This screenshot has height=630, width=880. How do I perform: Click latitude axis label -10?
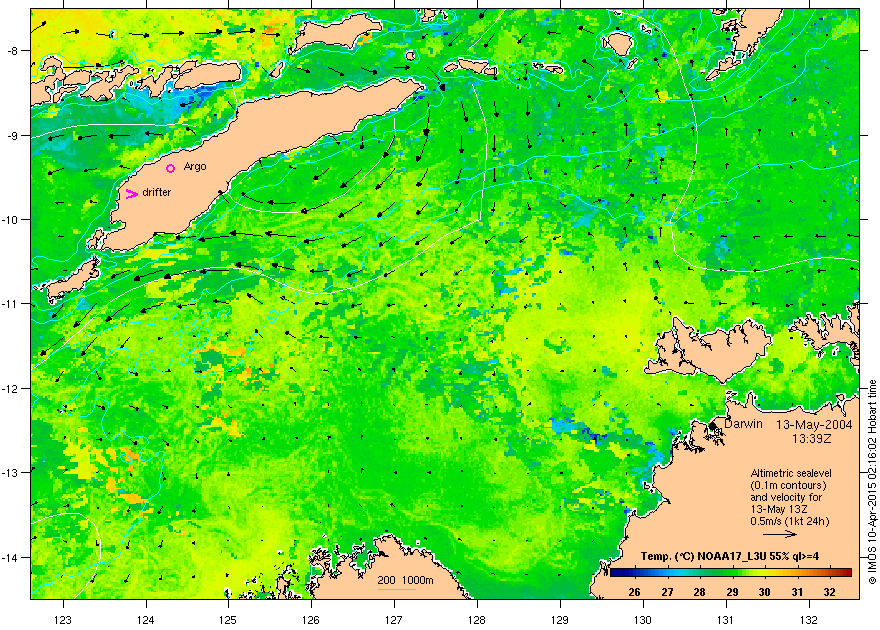(10, 219)
